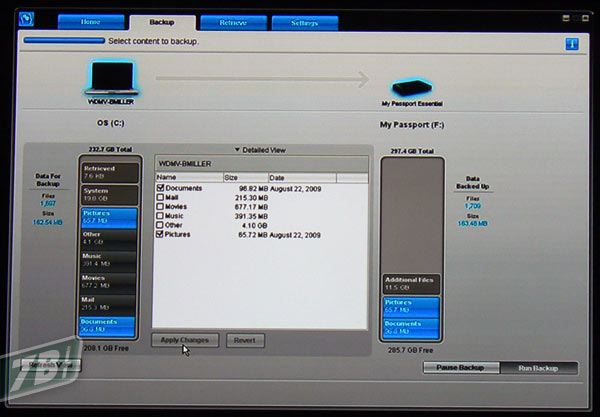Screen dimensions: 600x417
Task: Uncheck the Pictures checkbox
Action: (x=160, y=234)
